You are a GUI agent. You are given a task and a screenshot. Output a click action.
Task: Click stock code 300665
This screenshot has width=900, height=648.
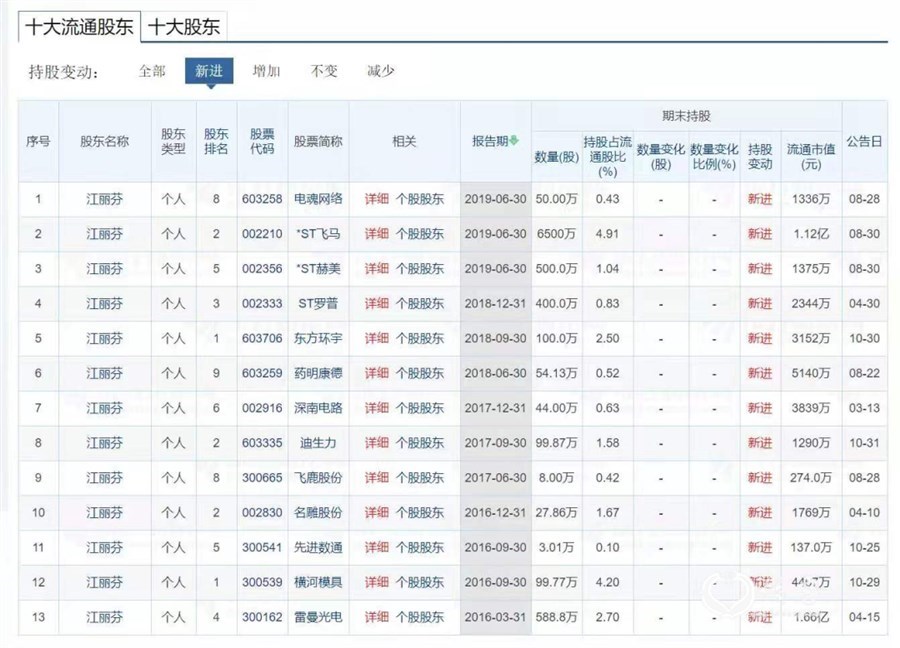(x=262, y=478)
